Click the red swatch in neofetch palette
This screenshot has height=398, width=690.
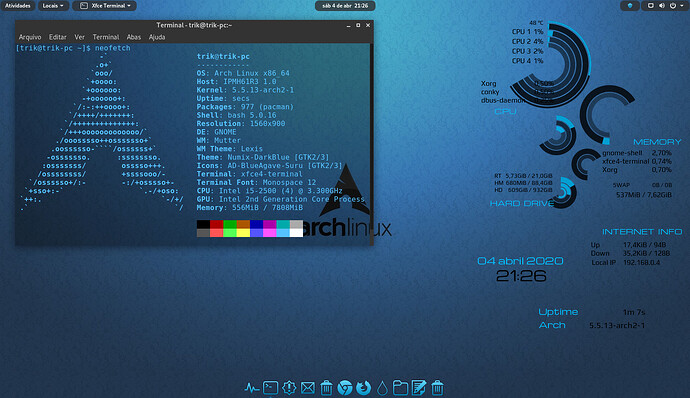click(x=217, y=224)
